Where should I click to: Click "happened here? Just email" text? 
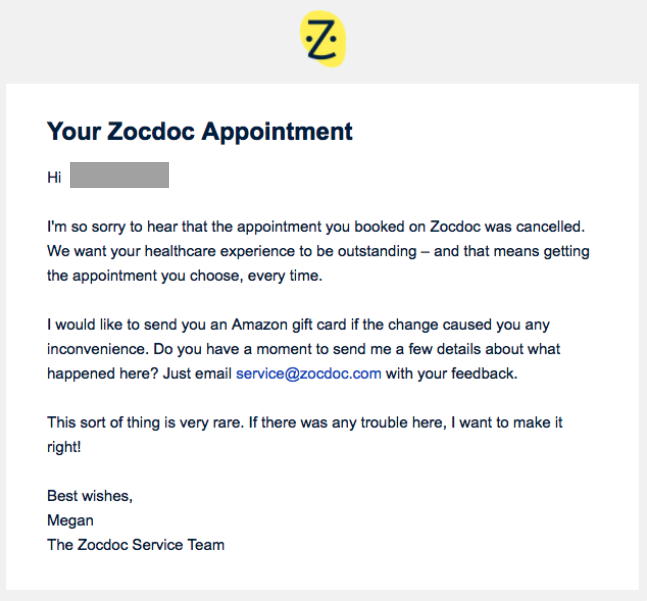(139, 374)
